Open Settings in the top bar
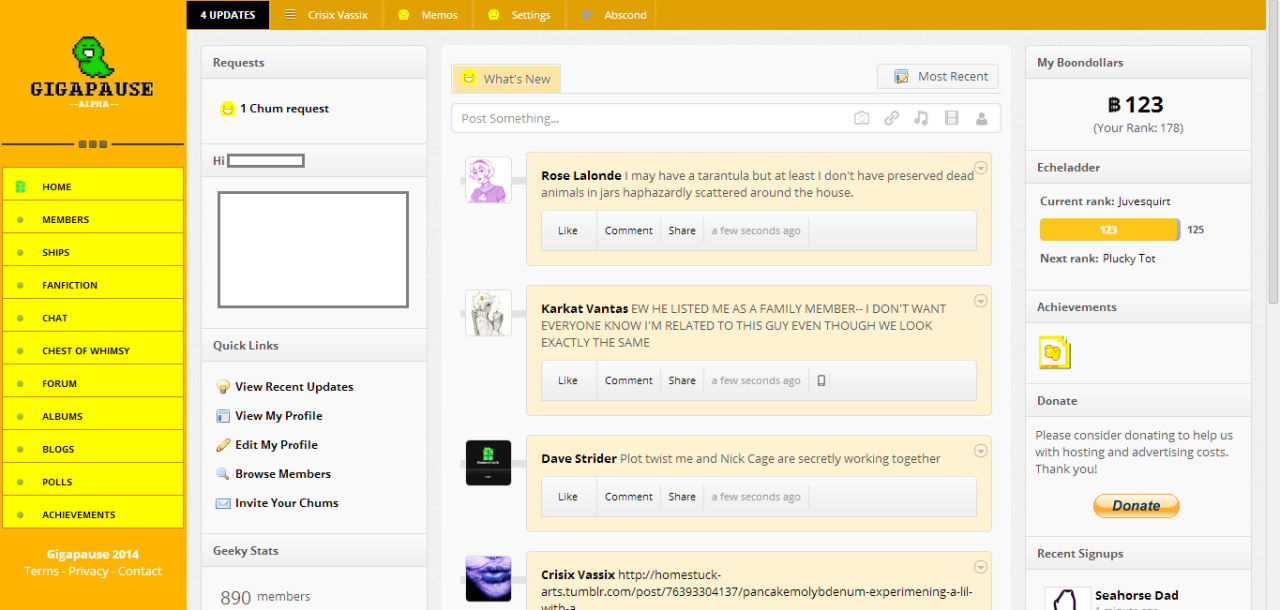Screen dimensions: 1280x610 (520, 15)
